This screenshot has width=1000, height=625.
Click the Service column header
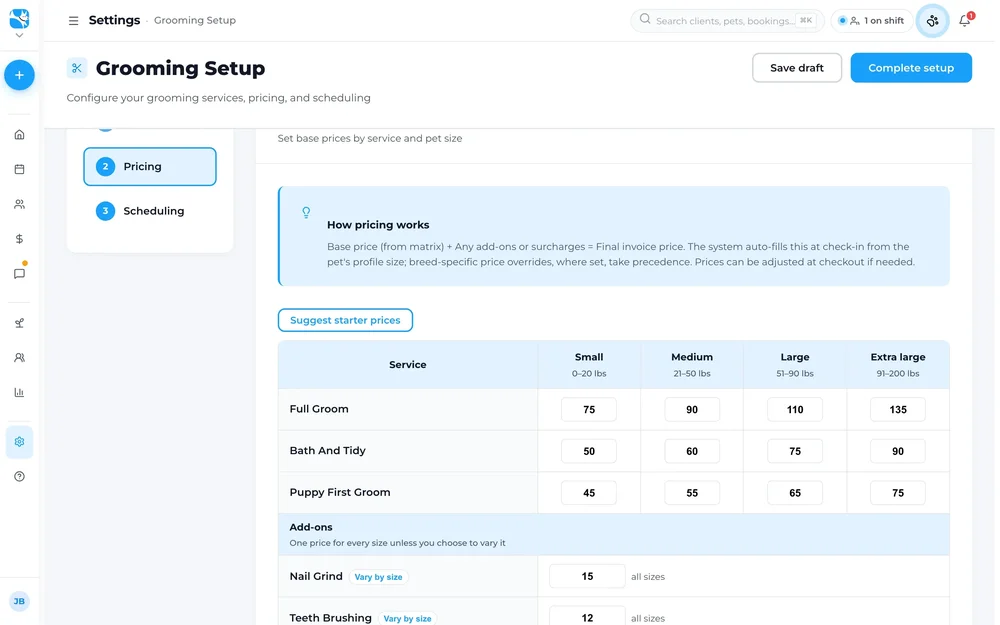coord(408,365)
